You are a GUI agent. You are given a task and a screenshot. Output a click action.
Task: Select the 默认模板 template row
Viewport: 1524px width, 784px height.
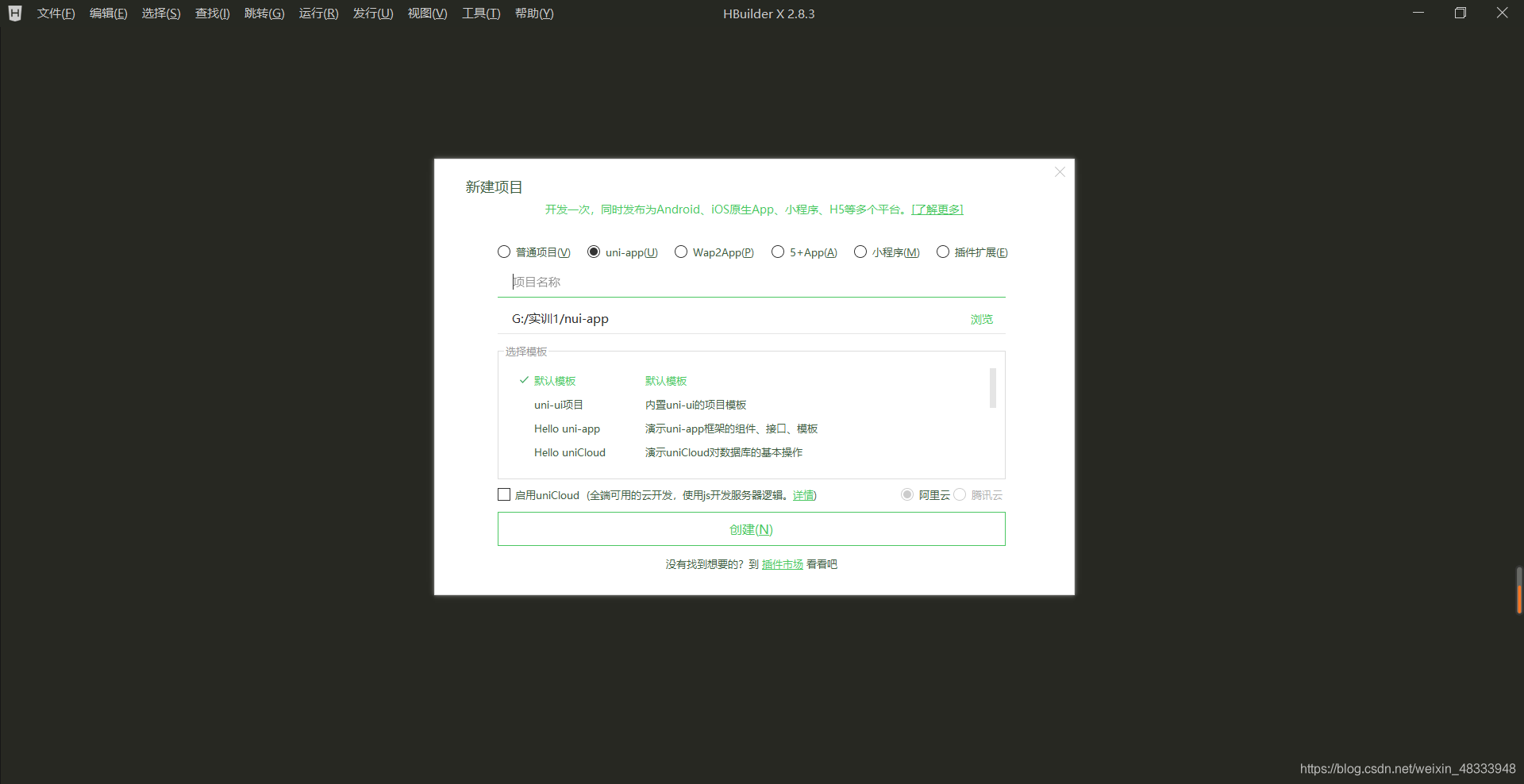pyautogui.click(x=746, y=381)
